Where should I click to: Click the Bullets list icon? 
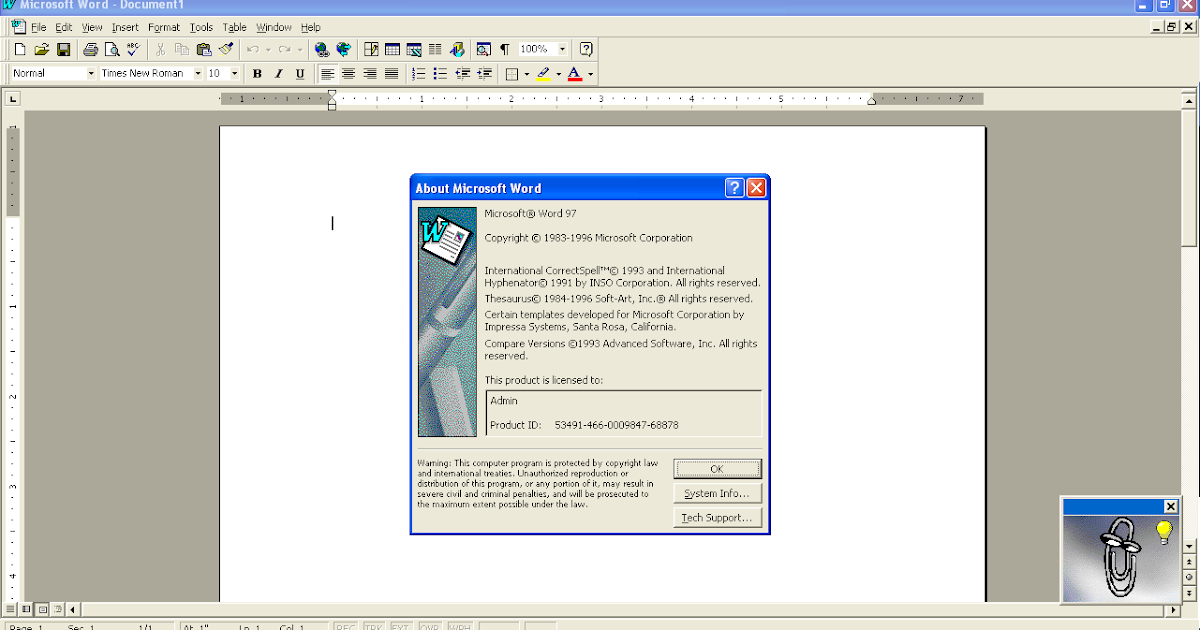(x=440, y=74)
